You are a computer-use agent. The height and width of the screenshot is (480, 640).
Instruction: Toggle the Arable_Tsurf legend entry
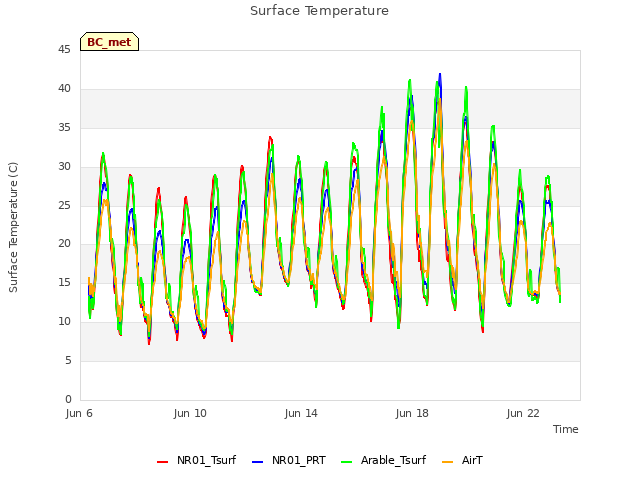pos(384,460)
